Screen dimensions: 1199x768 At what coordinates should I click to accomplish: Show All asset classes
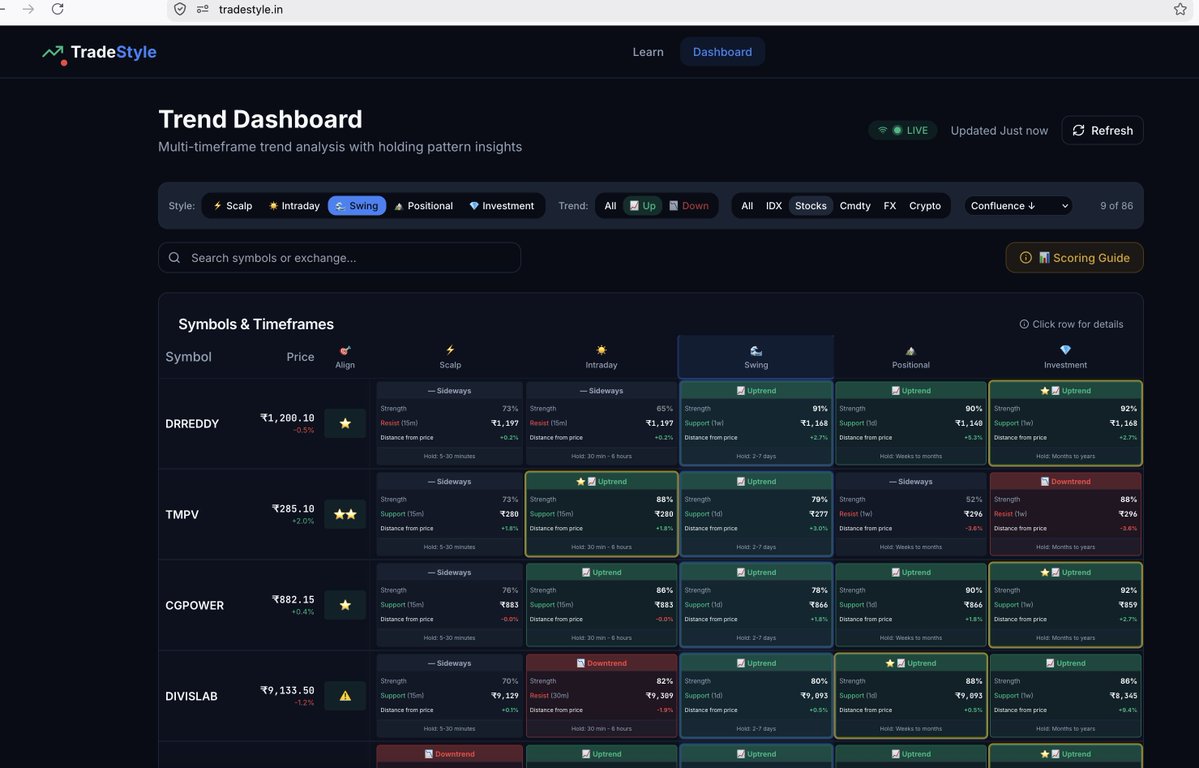tap(747, 206)
